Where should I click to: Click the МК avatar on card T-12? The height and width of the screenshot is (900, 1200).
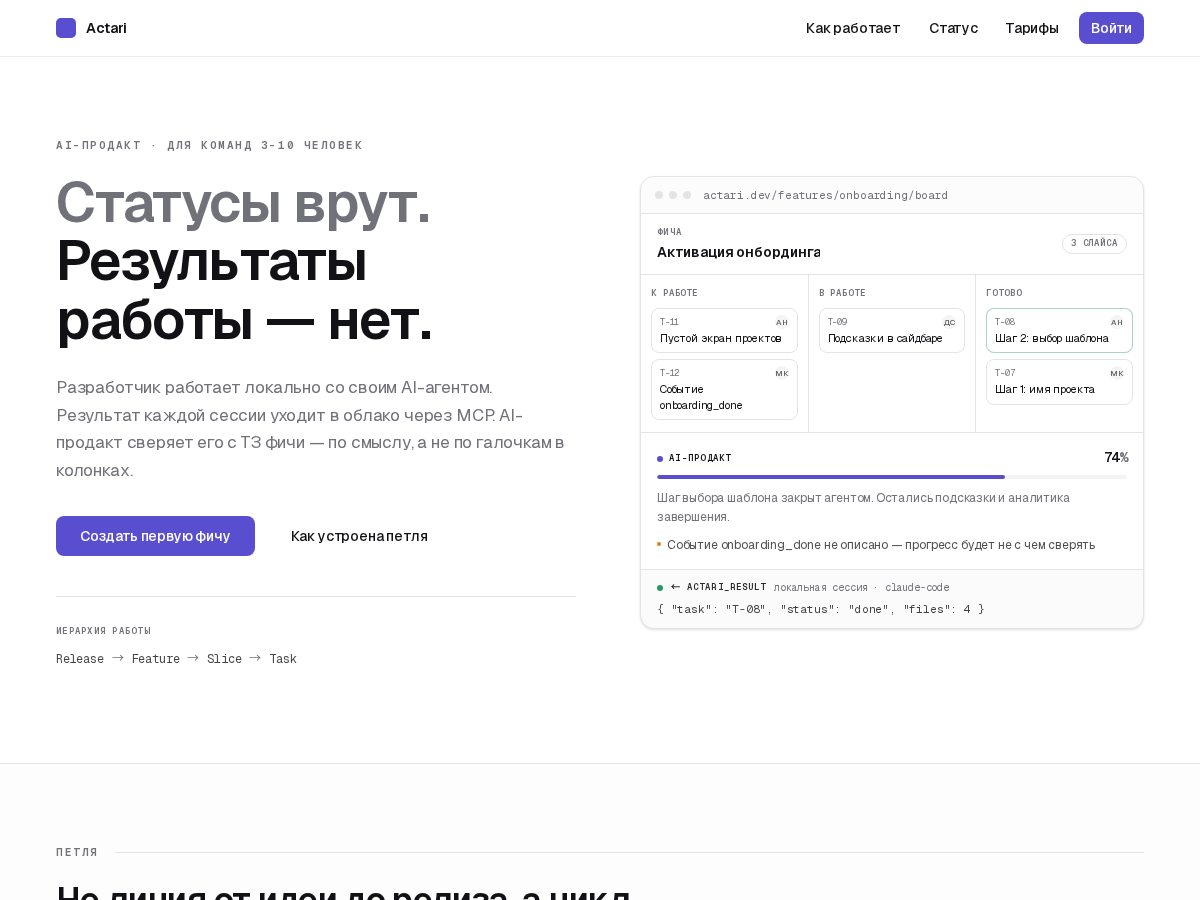point(782,373)
